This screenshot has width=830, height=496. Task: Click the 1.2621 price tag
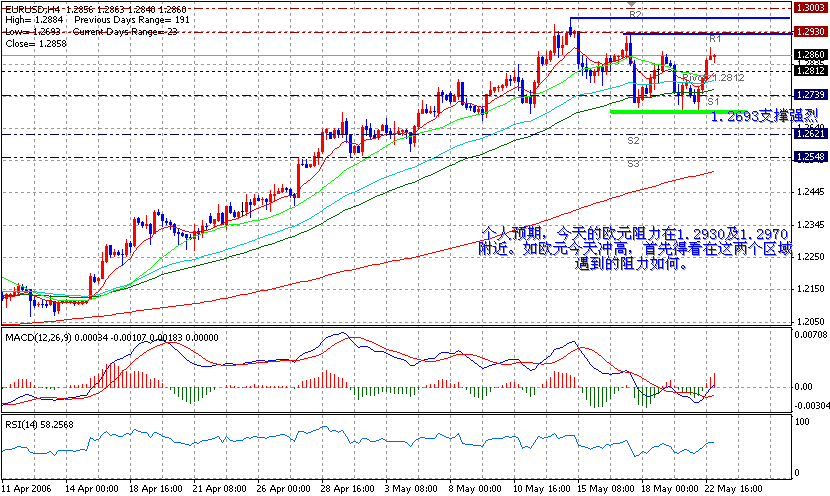(x=810, y=134)
